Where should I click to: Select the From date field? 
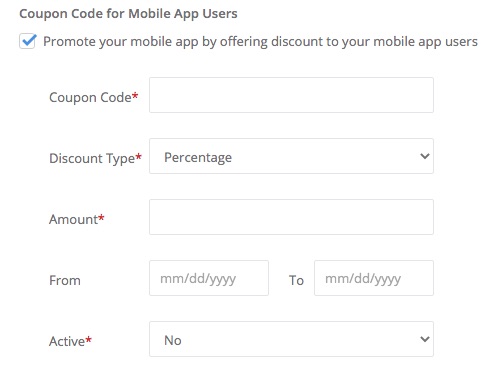point(209,278)
